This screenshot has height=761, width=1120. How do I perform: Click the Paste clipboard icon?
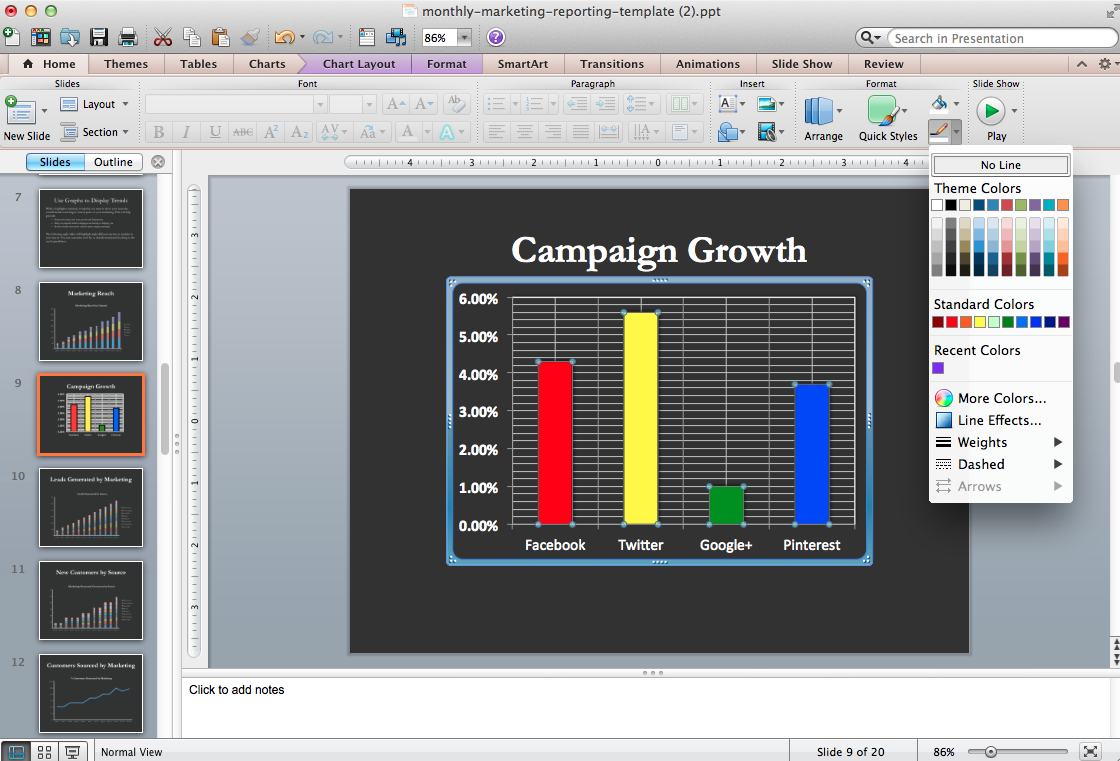221,37
